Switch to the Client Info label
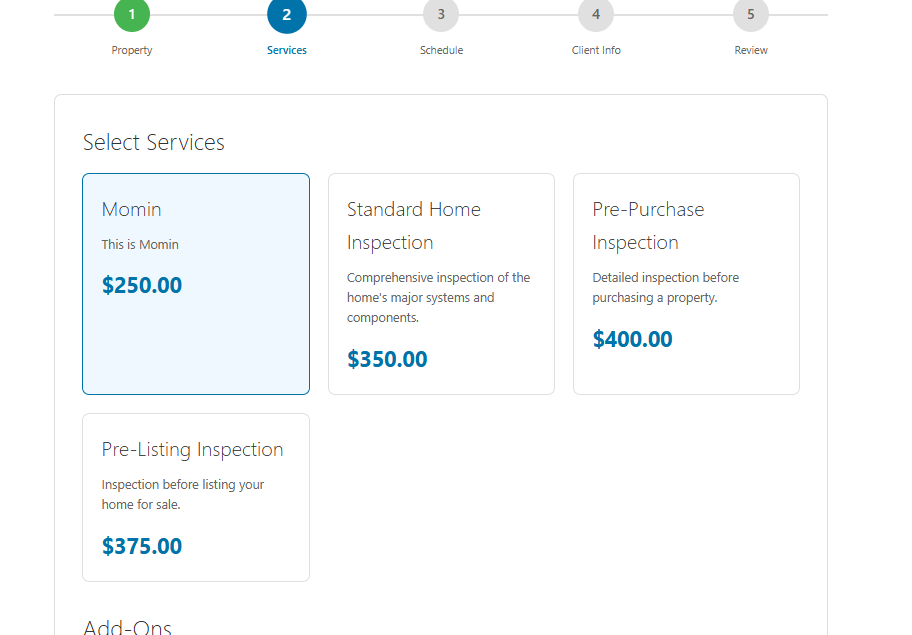Screen dimensions: 912x635 [x=596, y=50]
